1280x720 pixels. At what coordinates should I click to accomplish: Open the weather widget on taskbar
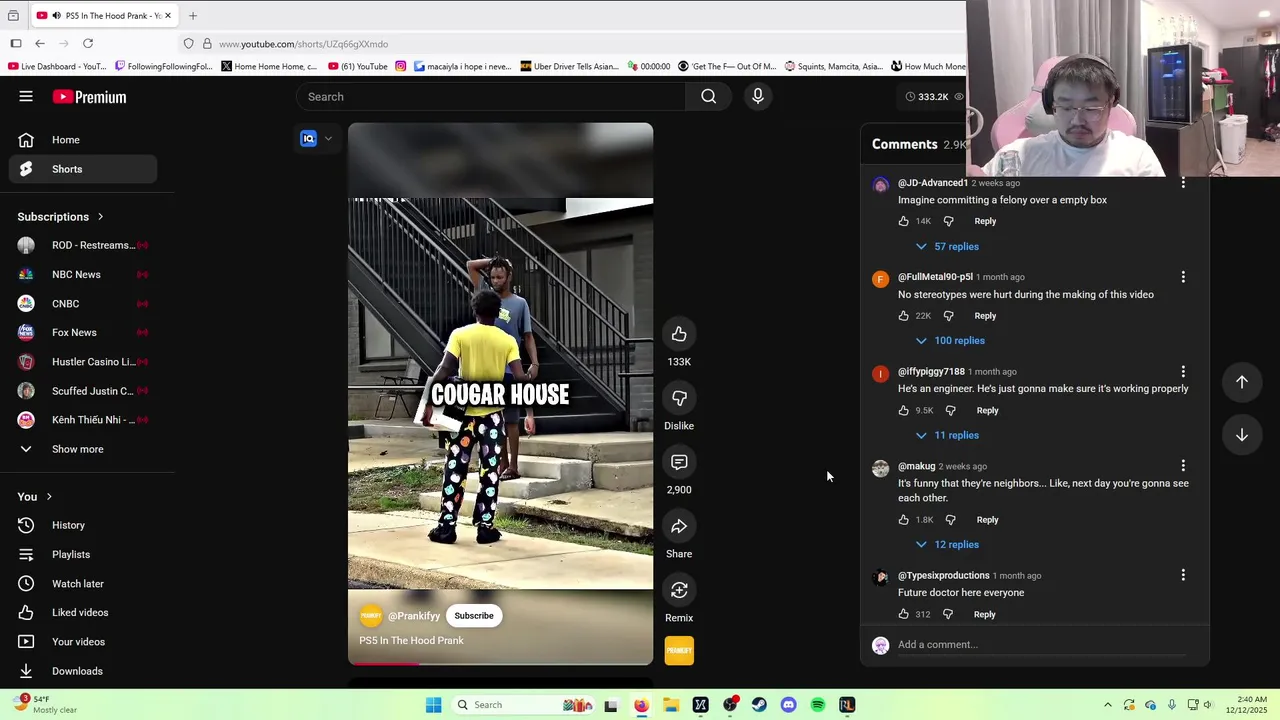coord(45,704)
